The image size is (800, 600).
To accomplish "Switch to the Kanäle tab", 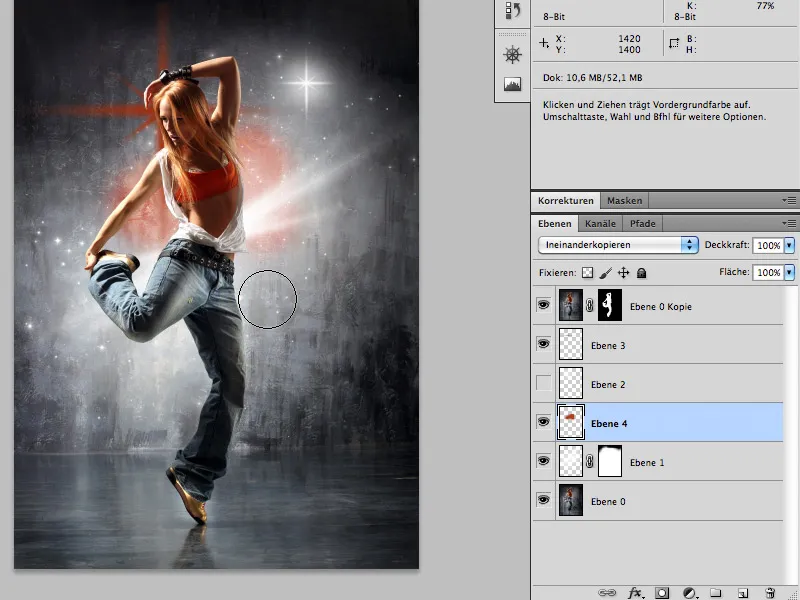I will [601, 223].
